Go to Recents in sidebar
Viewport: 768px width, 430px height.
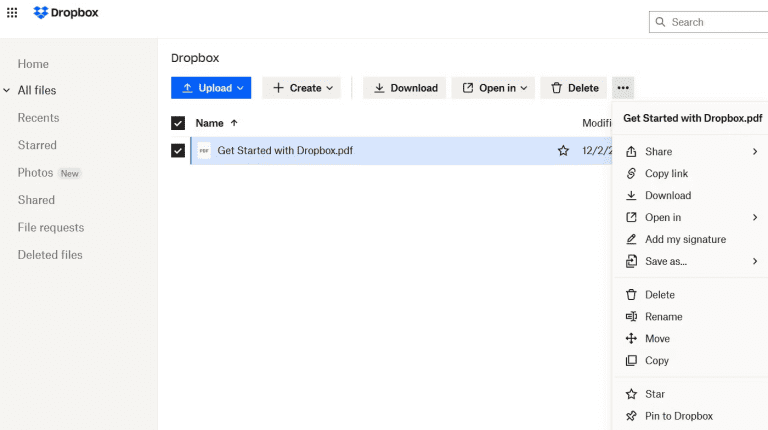(38, 118)
